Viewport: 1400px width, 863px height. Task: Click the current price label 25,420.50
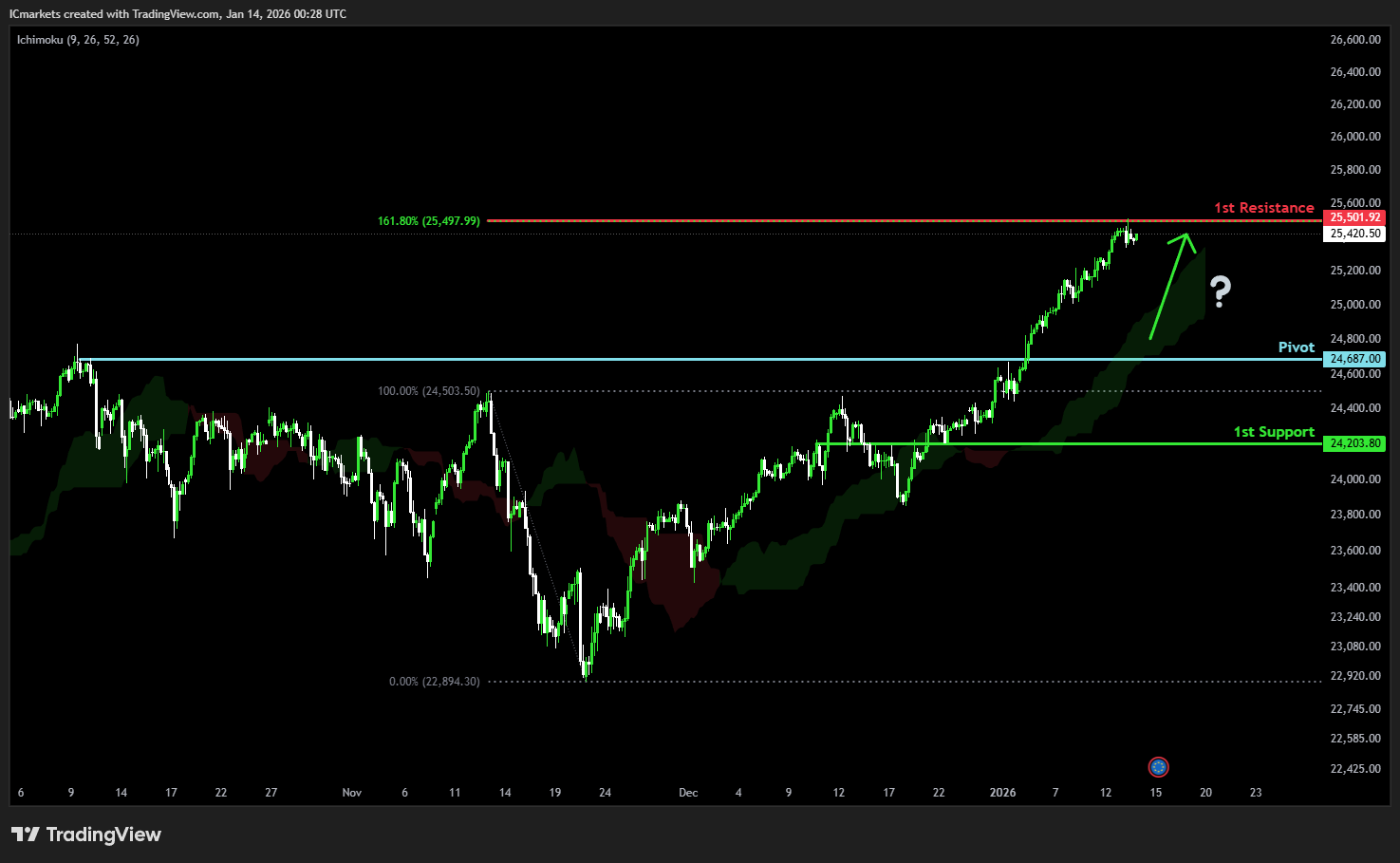pos(1354,234)
